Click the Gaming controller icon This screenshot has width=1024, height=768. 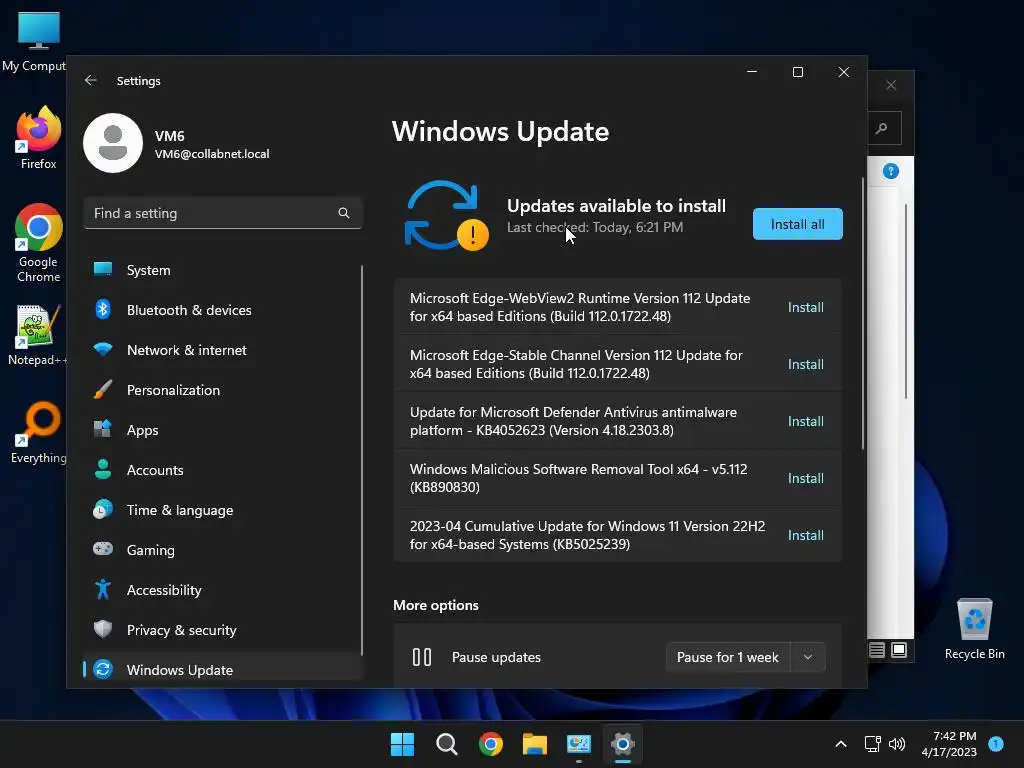pyautogui.click(x=103, y=549)
